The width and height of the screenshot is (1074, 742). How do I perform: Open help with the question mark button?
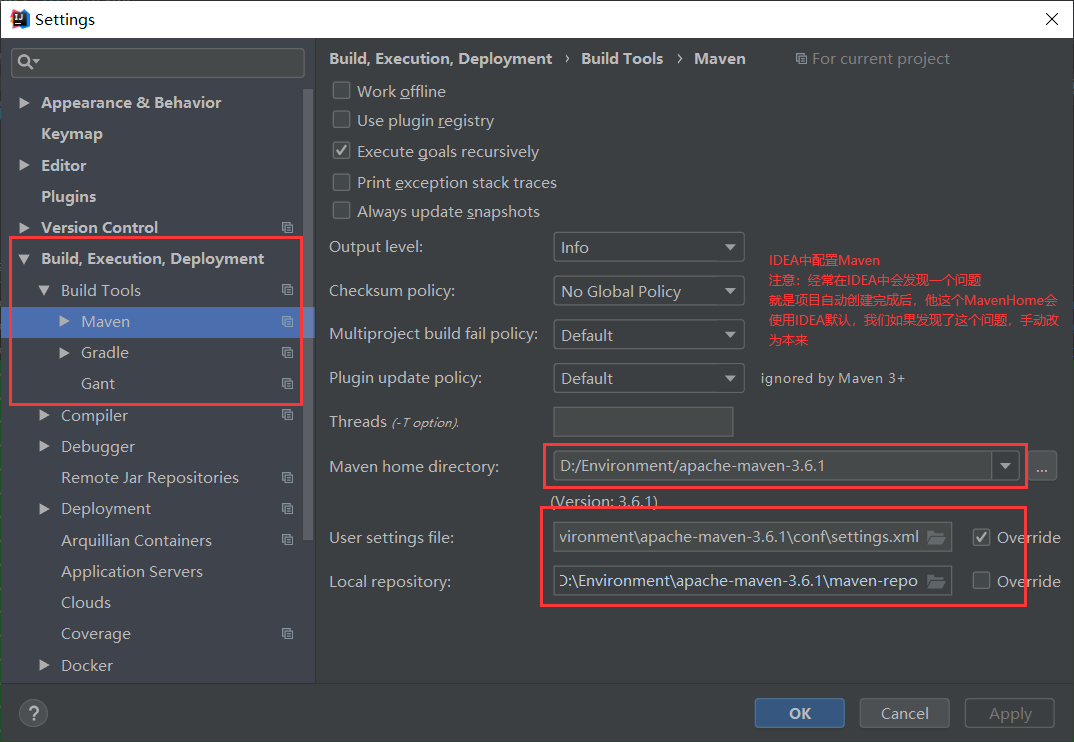pos(34,713)
